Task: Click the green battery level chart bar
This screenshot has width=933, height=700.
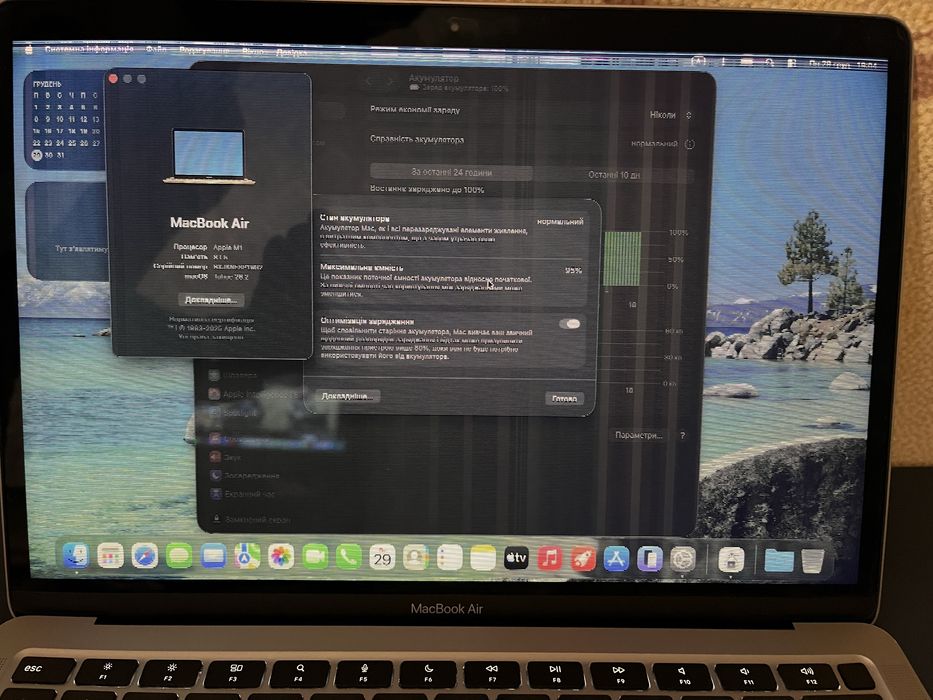Action: (x=623, y=259)
